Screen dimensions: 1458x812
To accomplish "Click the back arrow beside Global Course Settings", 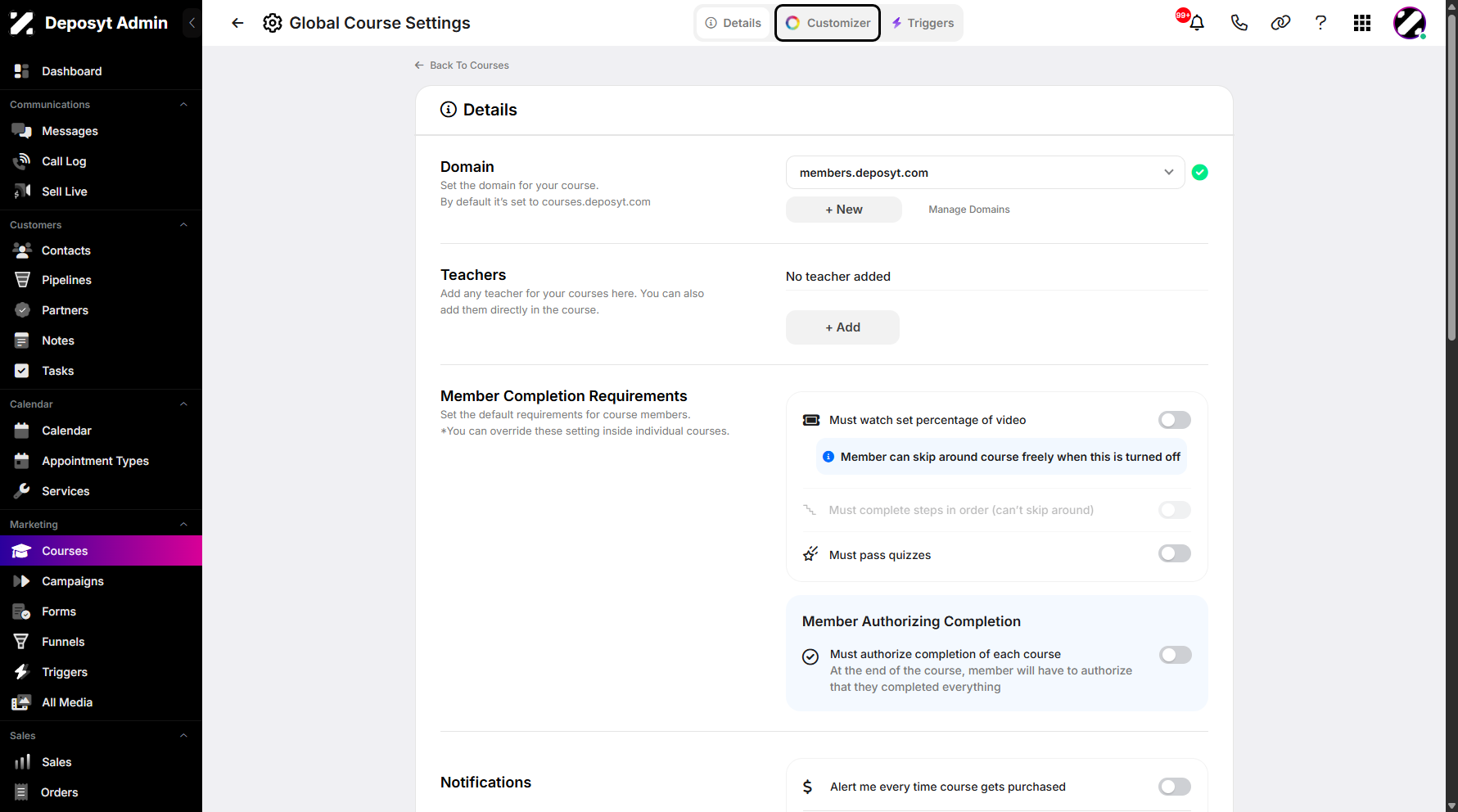I will coord(237,23).
